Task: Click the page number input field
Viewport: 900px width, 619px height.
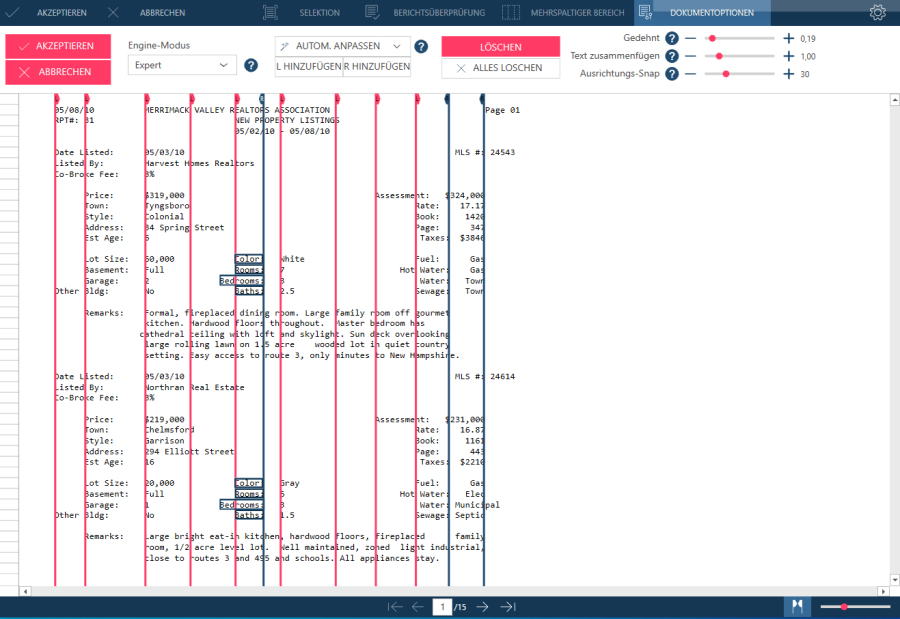Action: tap(442, 607)
